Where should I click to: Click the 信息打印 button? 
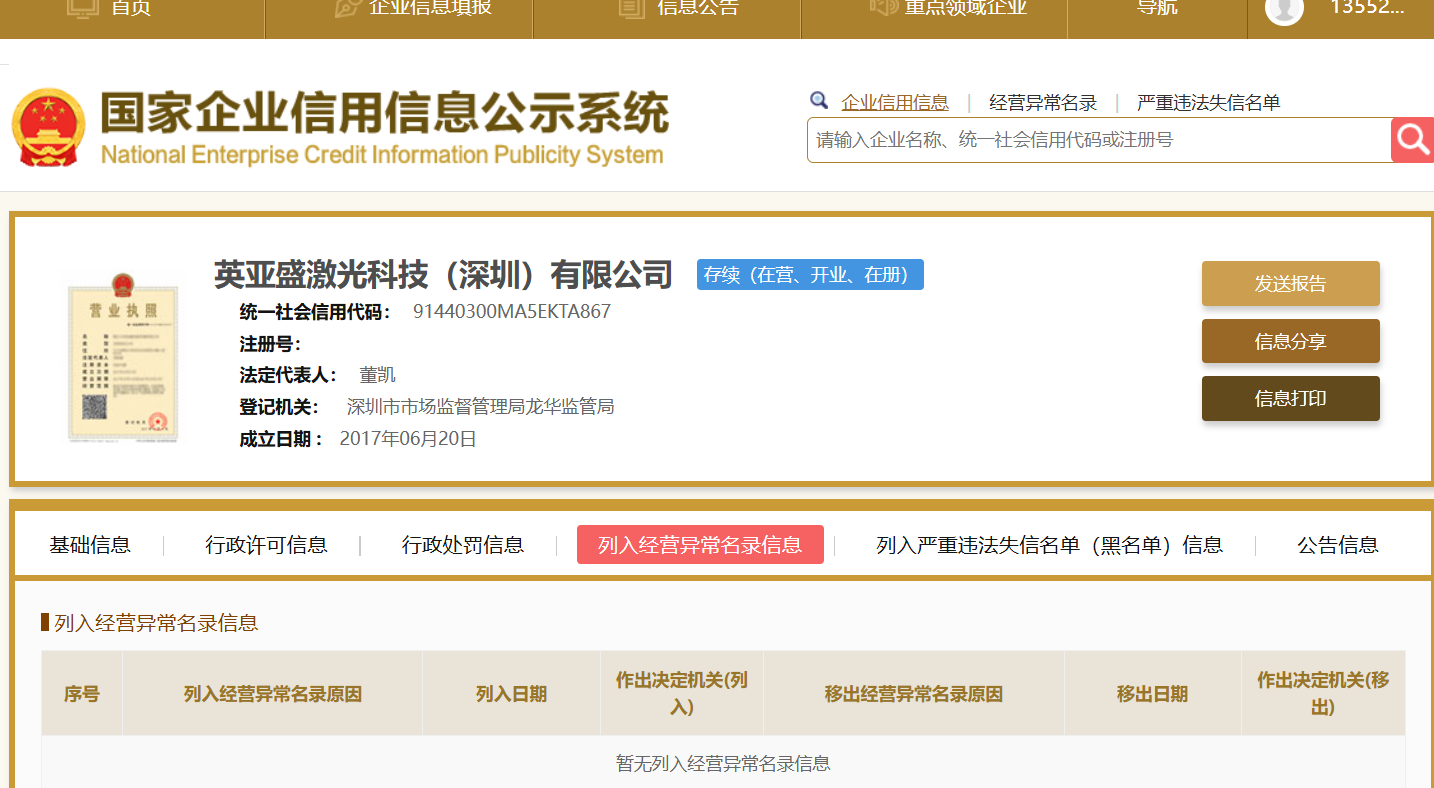[1291, 398]
